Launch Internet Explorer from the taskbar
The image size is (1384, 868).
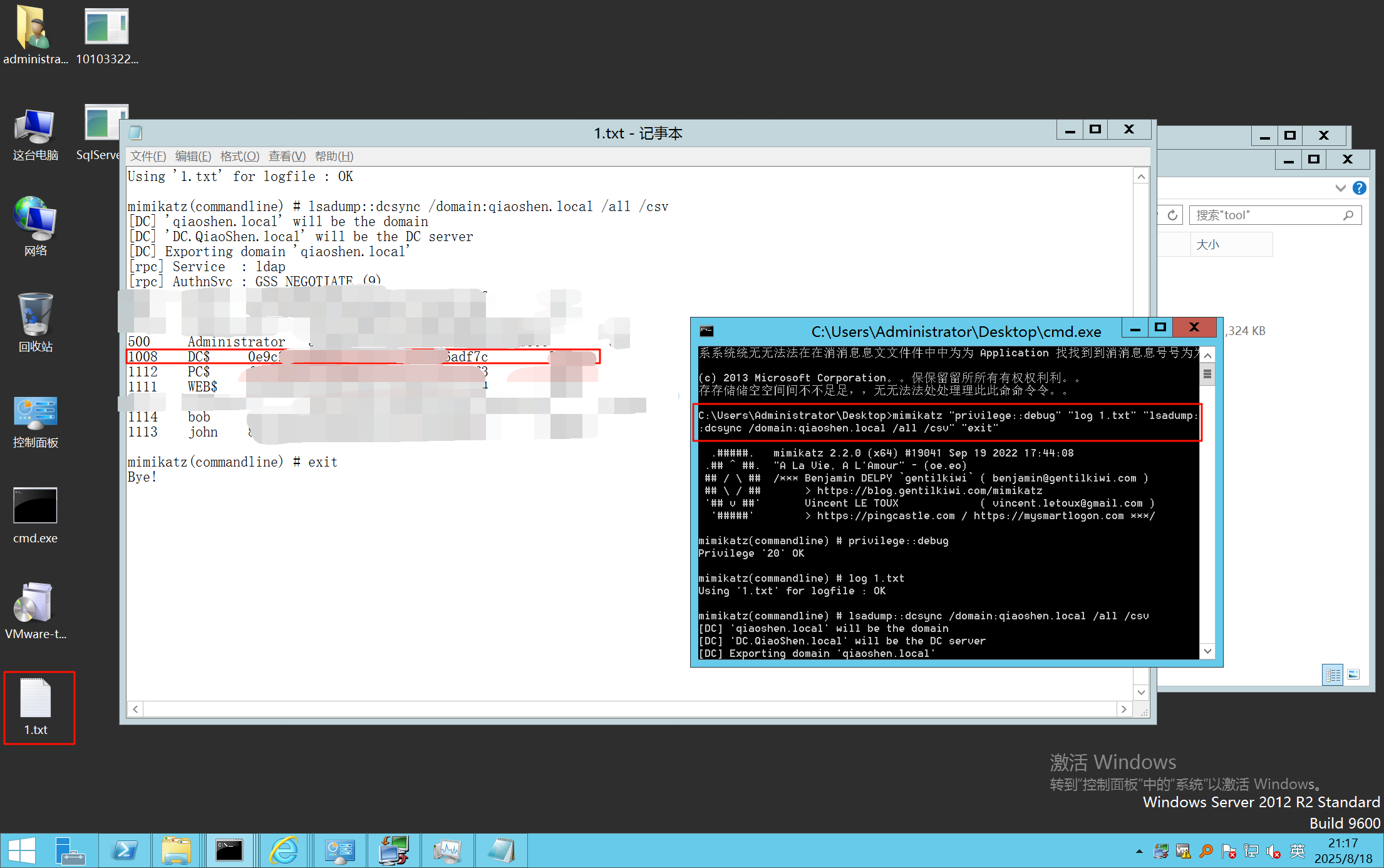click(x=284, y=850)
